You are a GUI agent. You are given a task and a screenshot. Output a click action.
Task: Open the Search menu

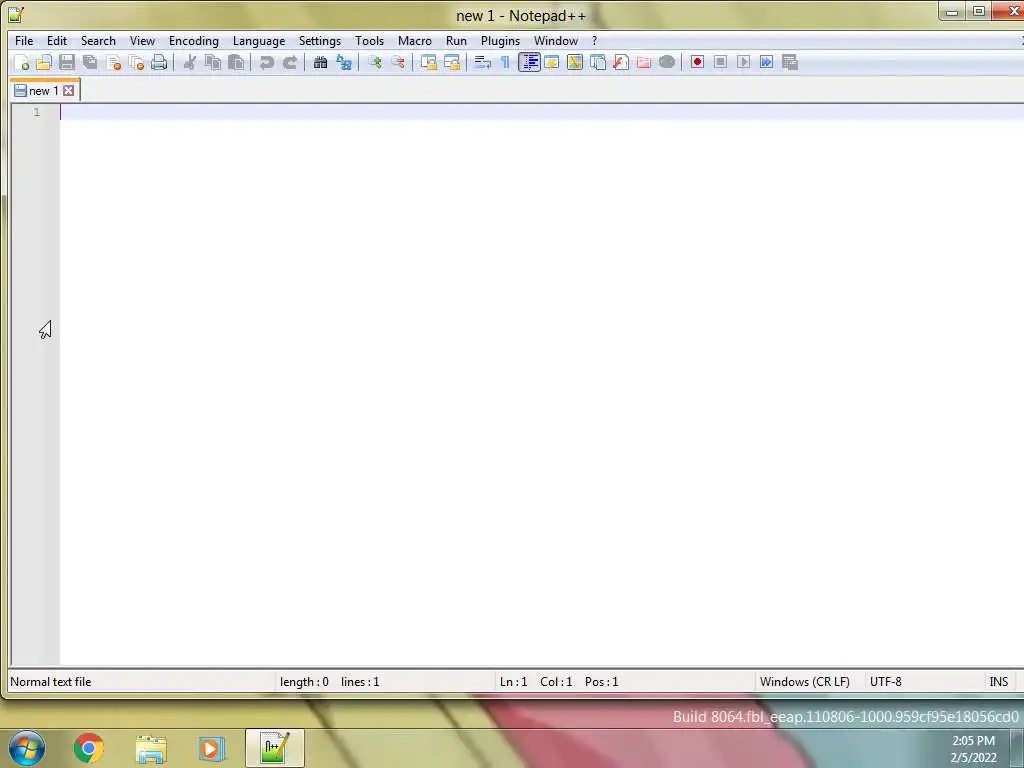98,40
